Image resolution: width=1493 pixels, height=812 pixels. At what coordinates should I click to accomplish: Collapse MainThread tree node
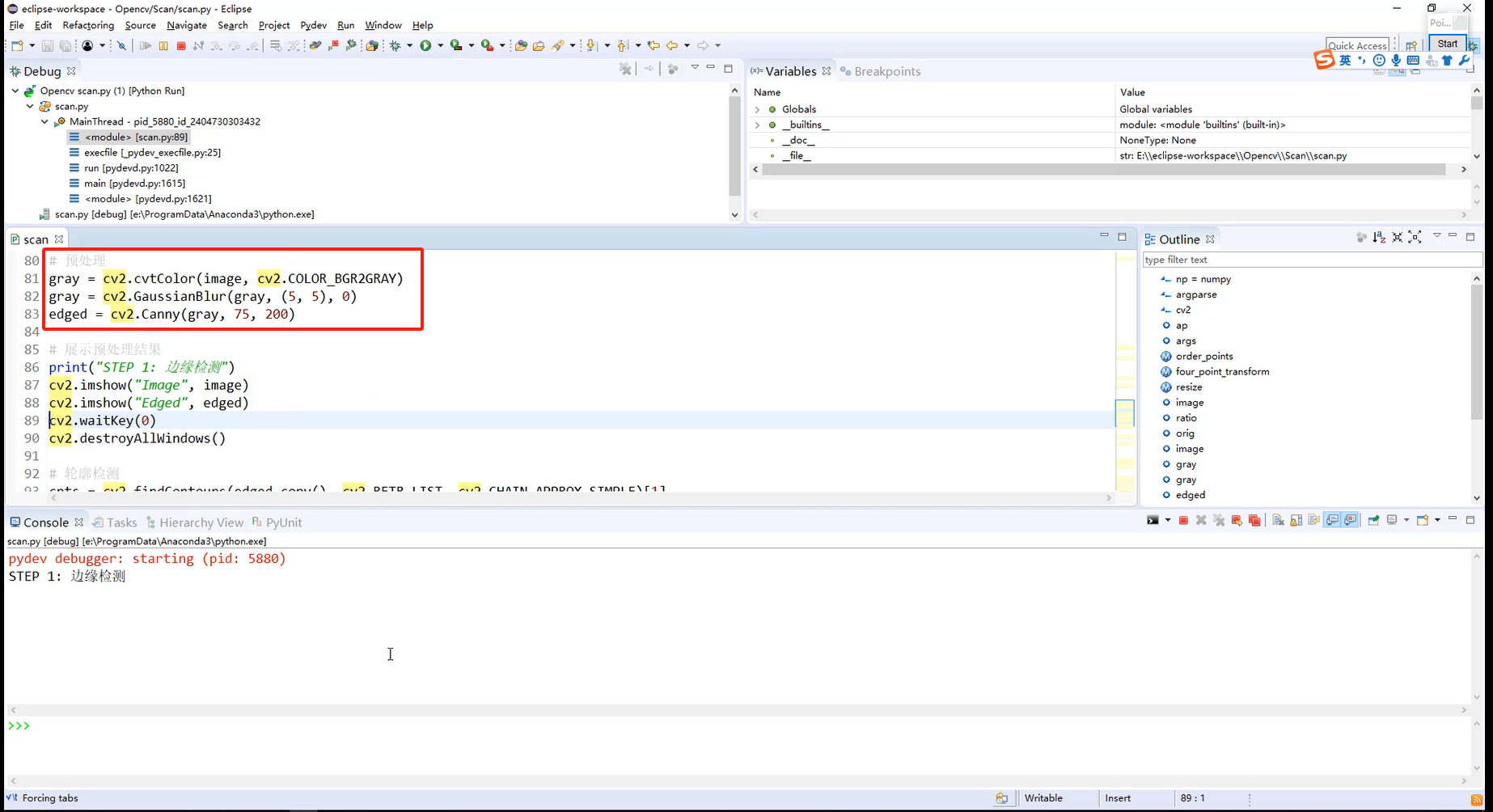click(44, 121)
